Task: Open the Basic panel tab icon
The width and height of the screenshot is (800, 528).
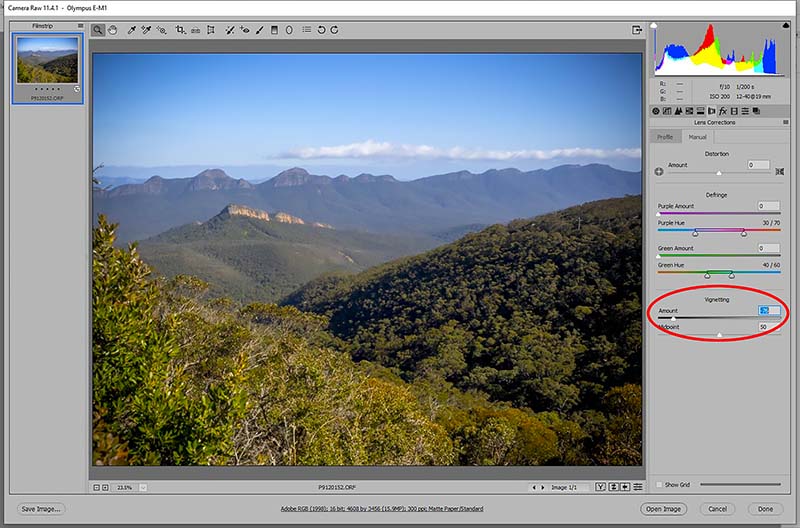Action: pos(656,111)
